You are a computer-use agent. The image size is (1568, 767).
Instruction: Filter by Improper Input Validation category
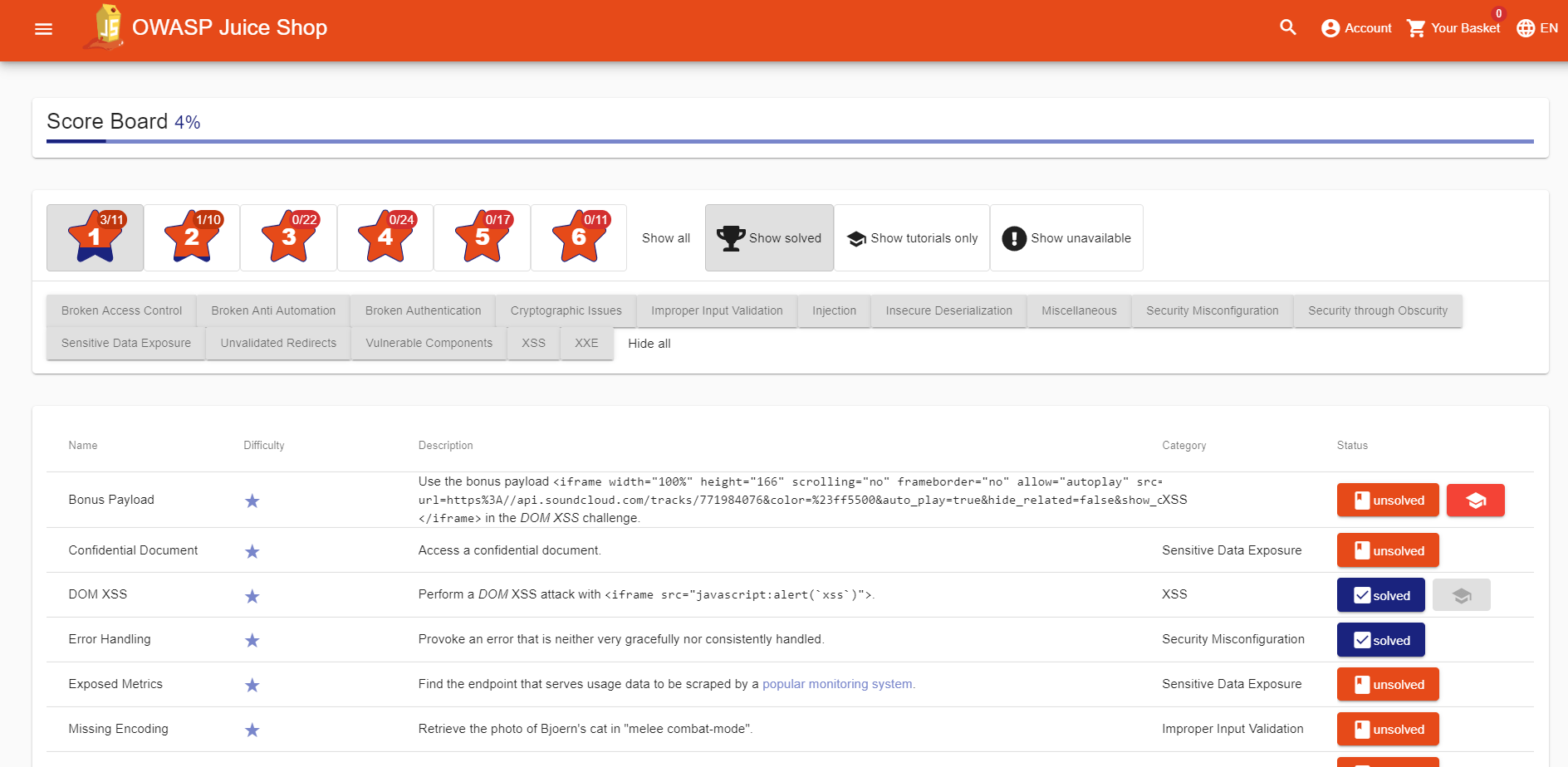pos(717,311)
